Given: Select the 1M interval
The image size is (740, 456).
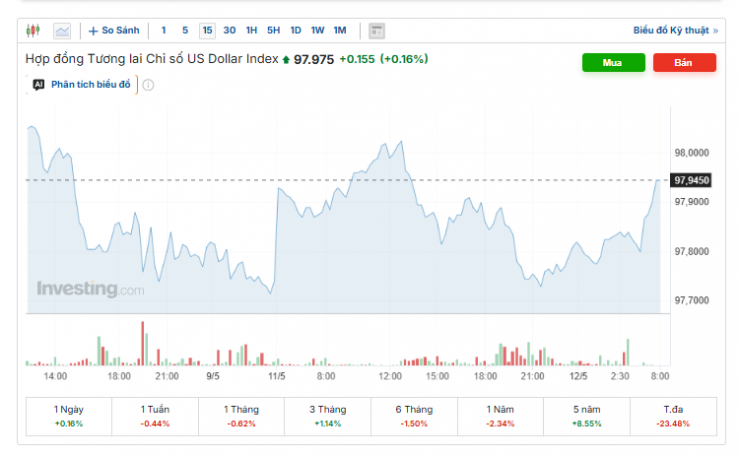Looking at the screenshot, I should click(x=340, y=31).
